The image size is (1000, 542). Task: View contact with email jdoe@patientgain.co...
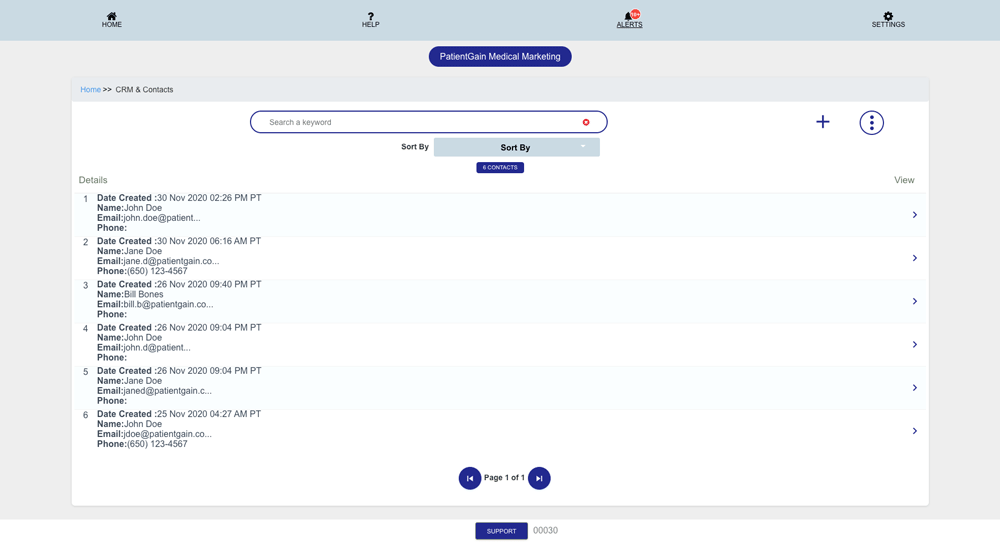915,431
